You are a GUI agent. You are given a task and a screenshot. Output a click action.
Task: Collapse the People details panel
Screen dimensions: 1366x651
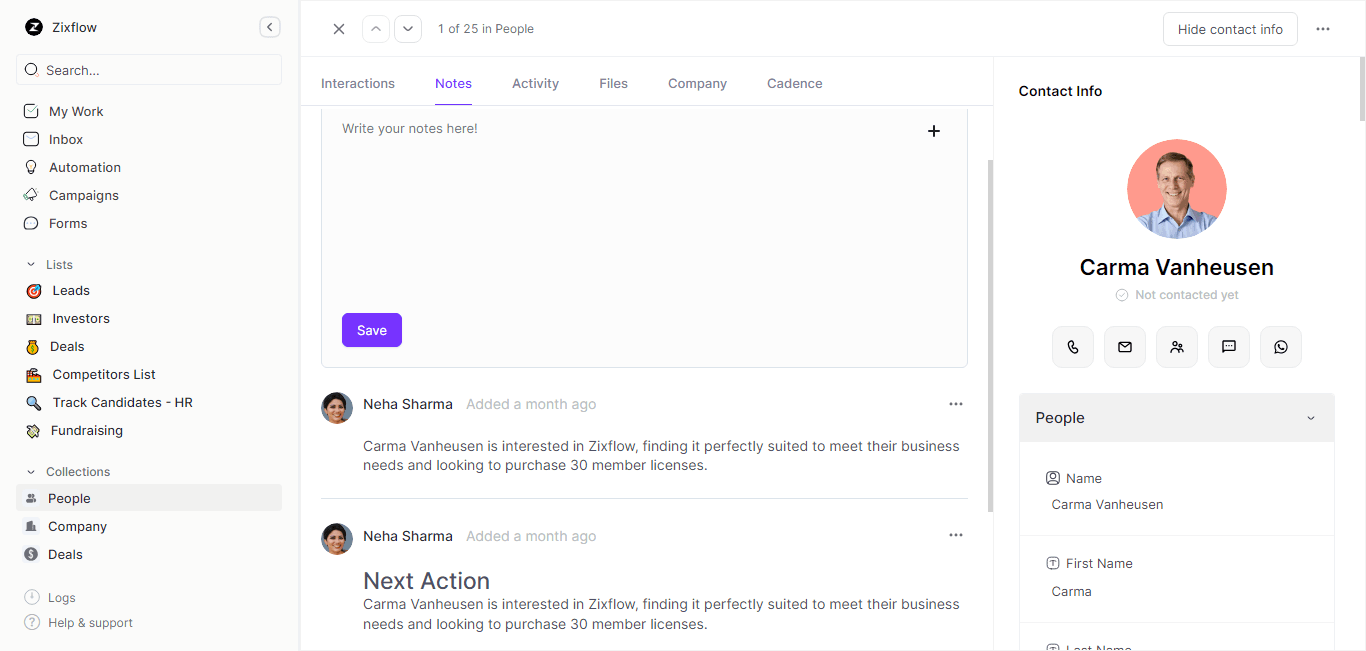(x=1311, y=417)
